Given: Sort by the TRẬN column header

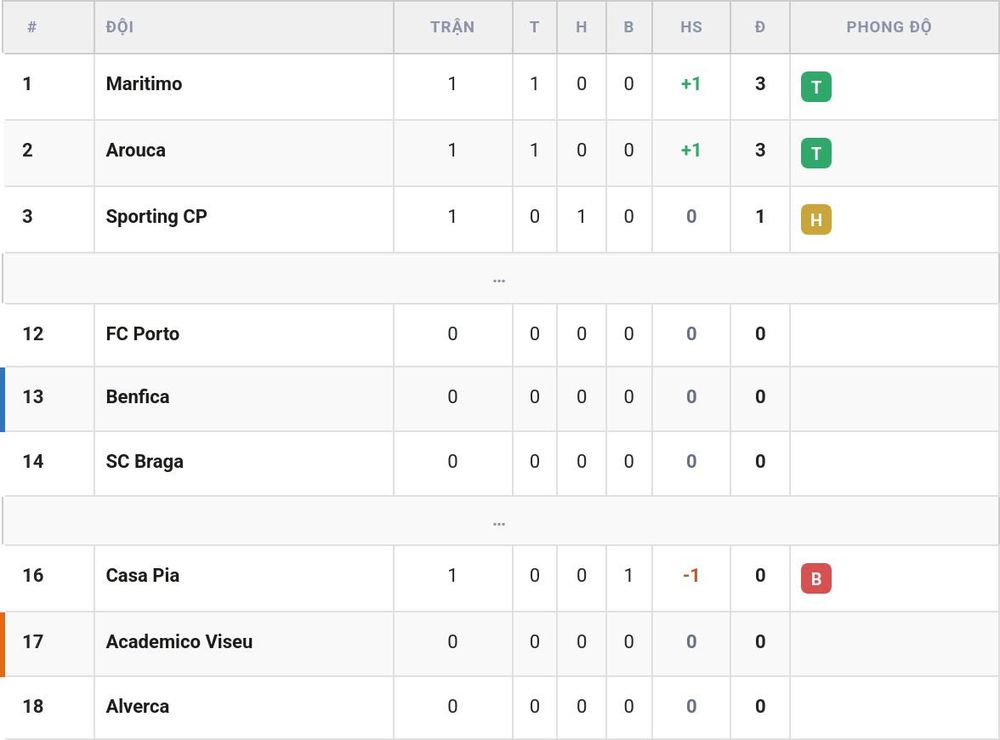Looking at the screenshot, I should click(452, 27).
